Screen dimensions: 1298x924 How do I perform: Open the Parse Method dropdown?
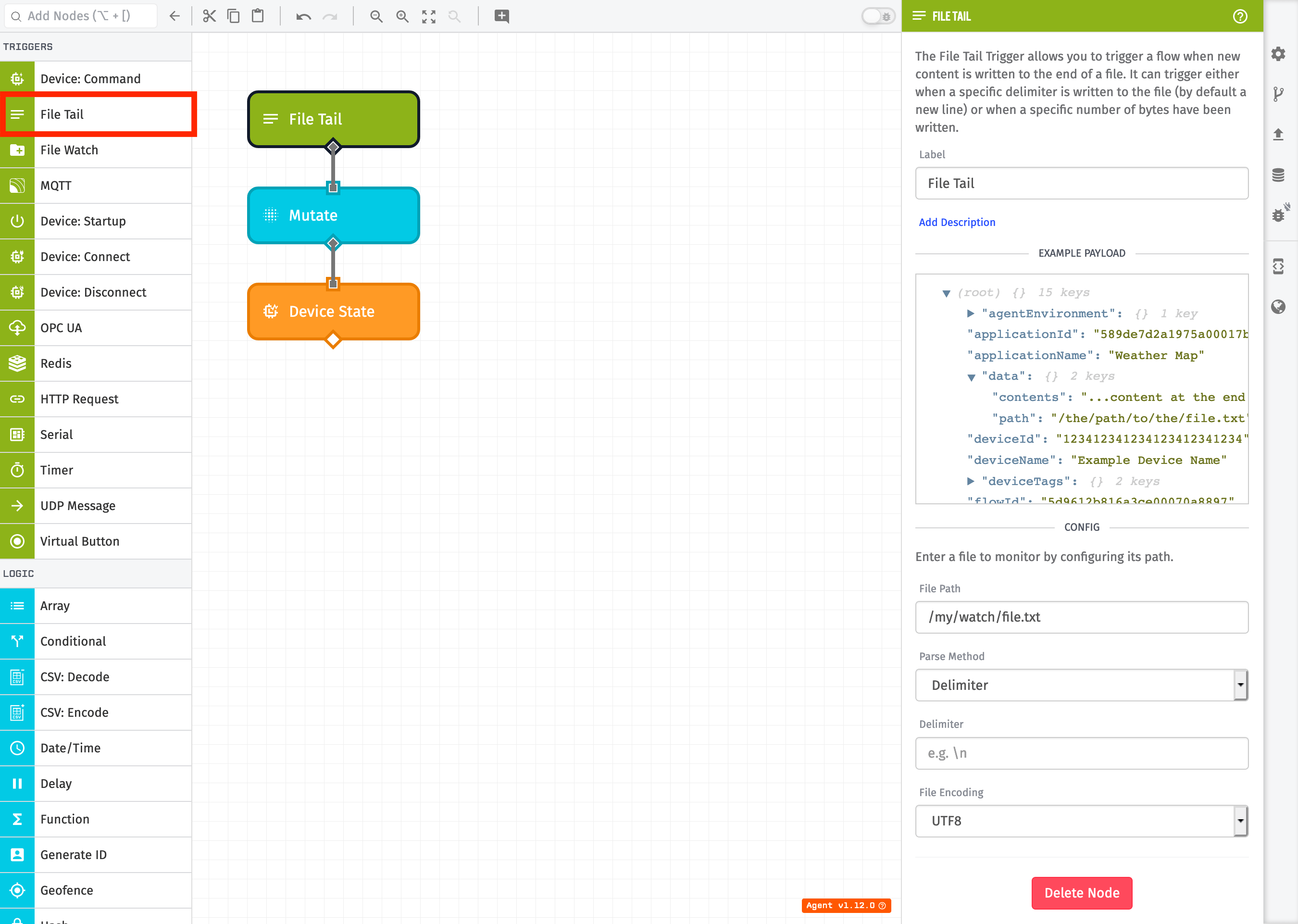(1081, 685)
